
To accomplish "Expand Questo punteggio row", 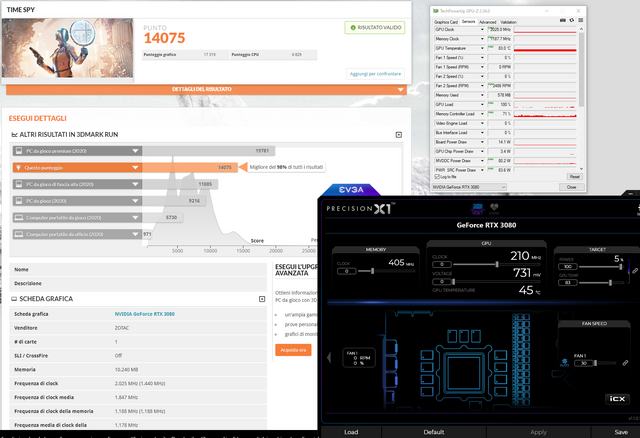I will coord(135,168).
